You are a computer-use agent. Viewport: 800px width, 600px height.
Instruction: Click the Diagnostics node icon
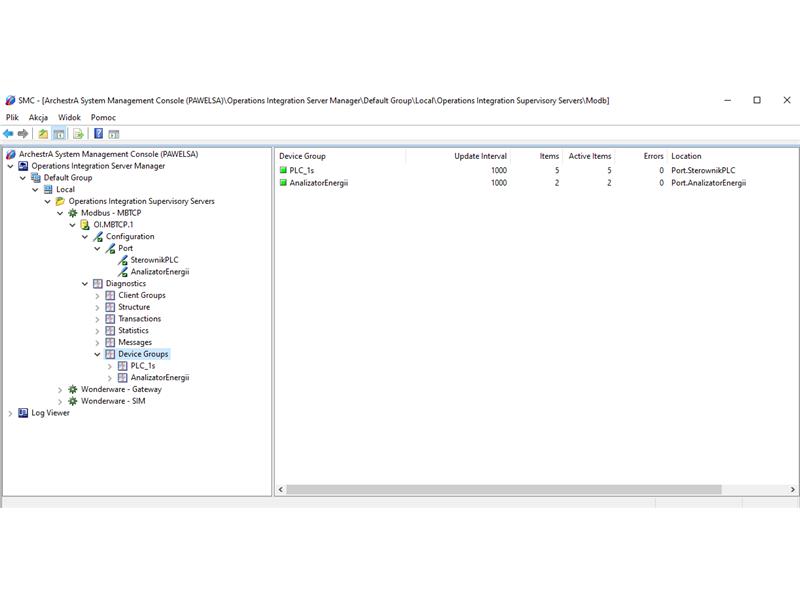98,284
